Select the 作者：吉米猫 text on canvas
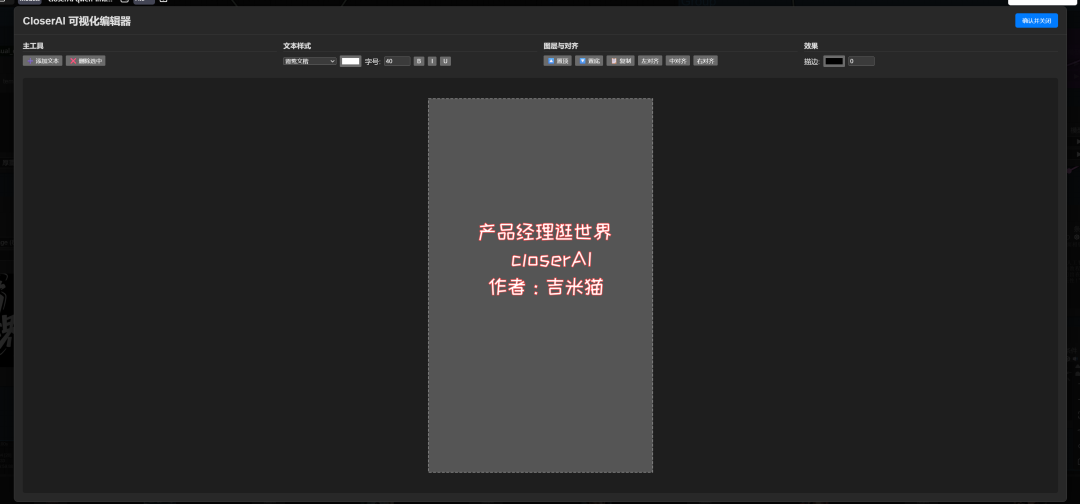 tap(546, 287)
